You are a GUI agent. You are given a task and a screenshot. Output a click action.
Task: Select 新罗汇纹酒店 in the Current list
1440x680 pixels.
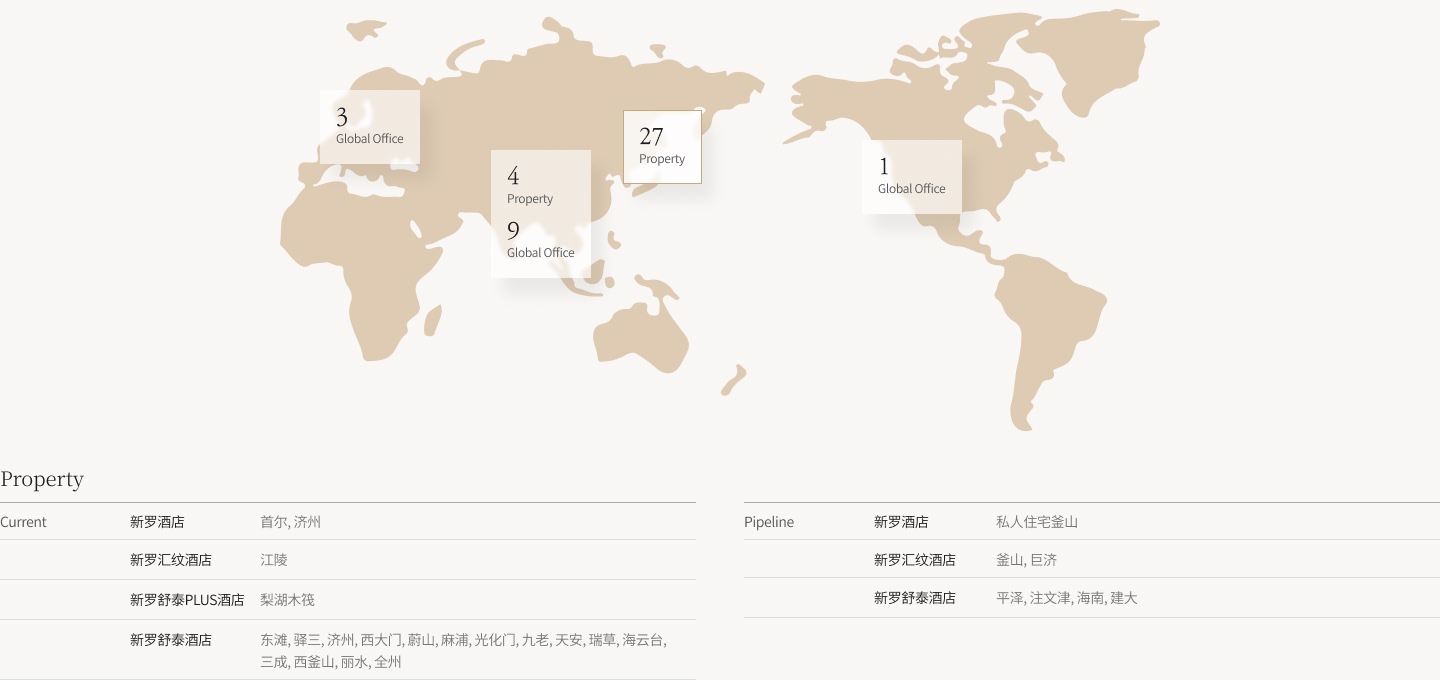click(x=171, y=560)
